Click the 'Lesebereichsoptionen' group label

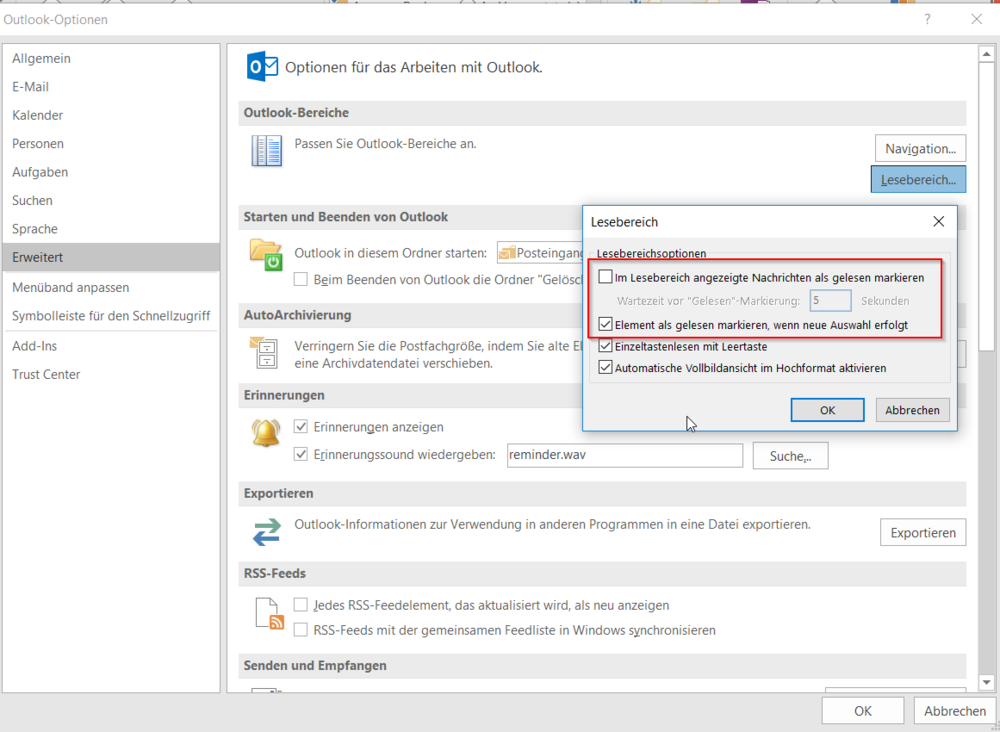coord(651,253)
